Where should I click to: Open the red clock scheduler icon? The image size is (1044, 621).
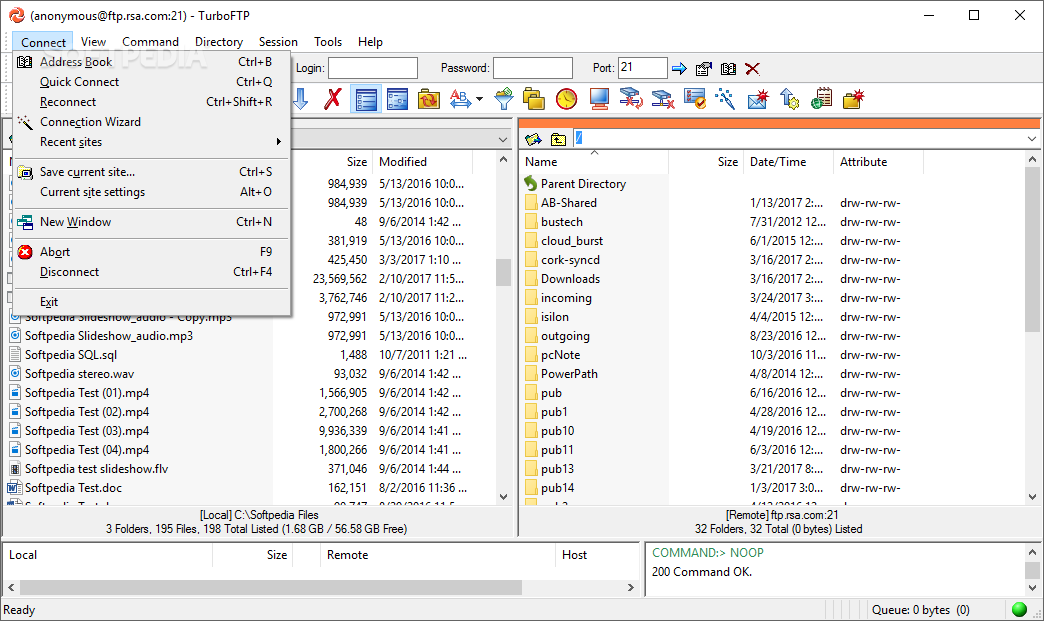coord(567,99)
